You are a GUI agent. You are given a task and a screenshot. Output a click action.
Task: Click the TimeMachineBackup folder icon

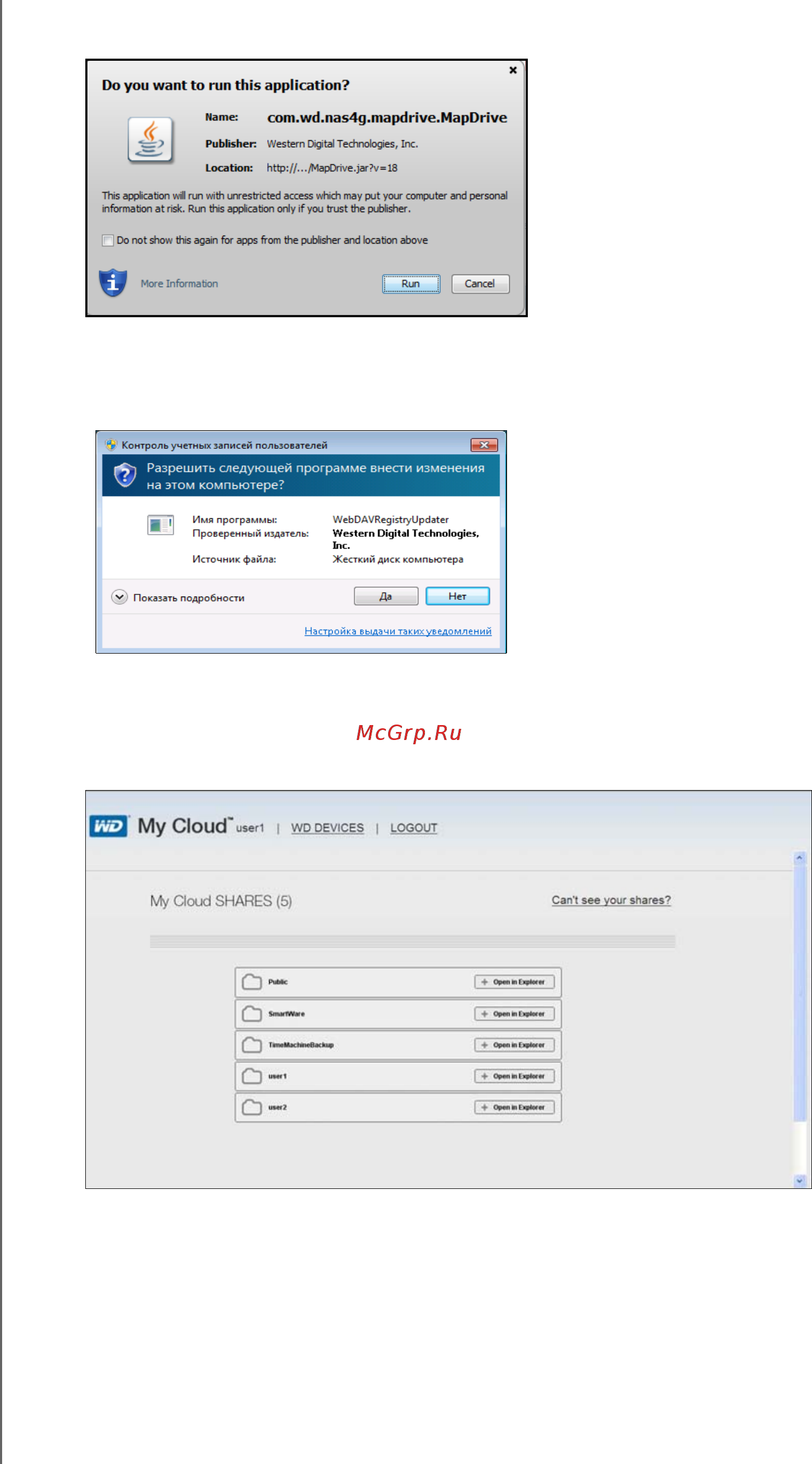click(x=252, y=1045)
